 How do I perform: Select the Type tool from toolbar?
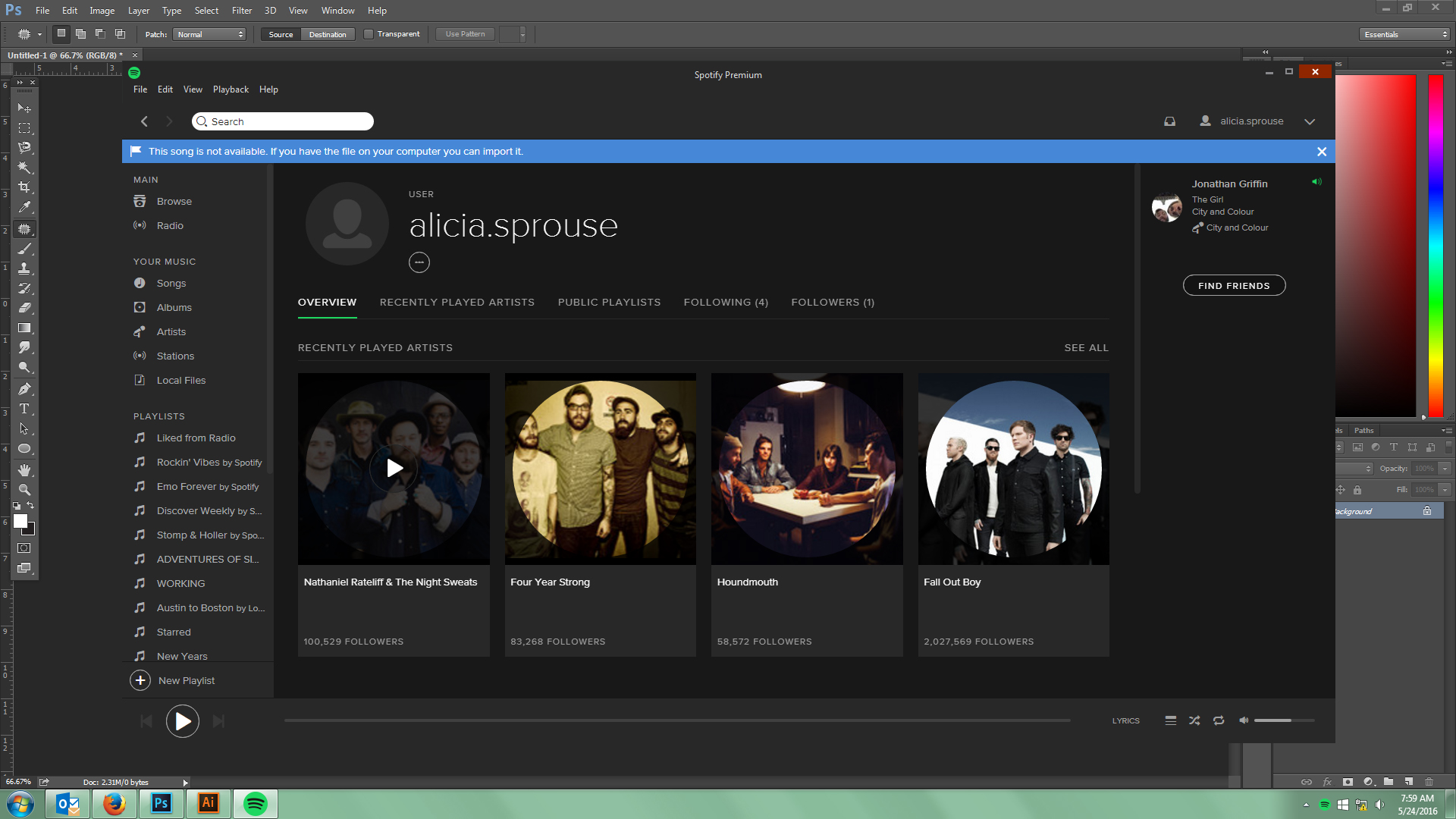26,409
